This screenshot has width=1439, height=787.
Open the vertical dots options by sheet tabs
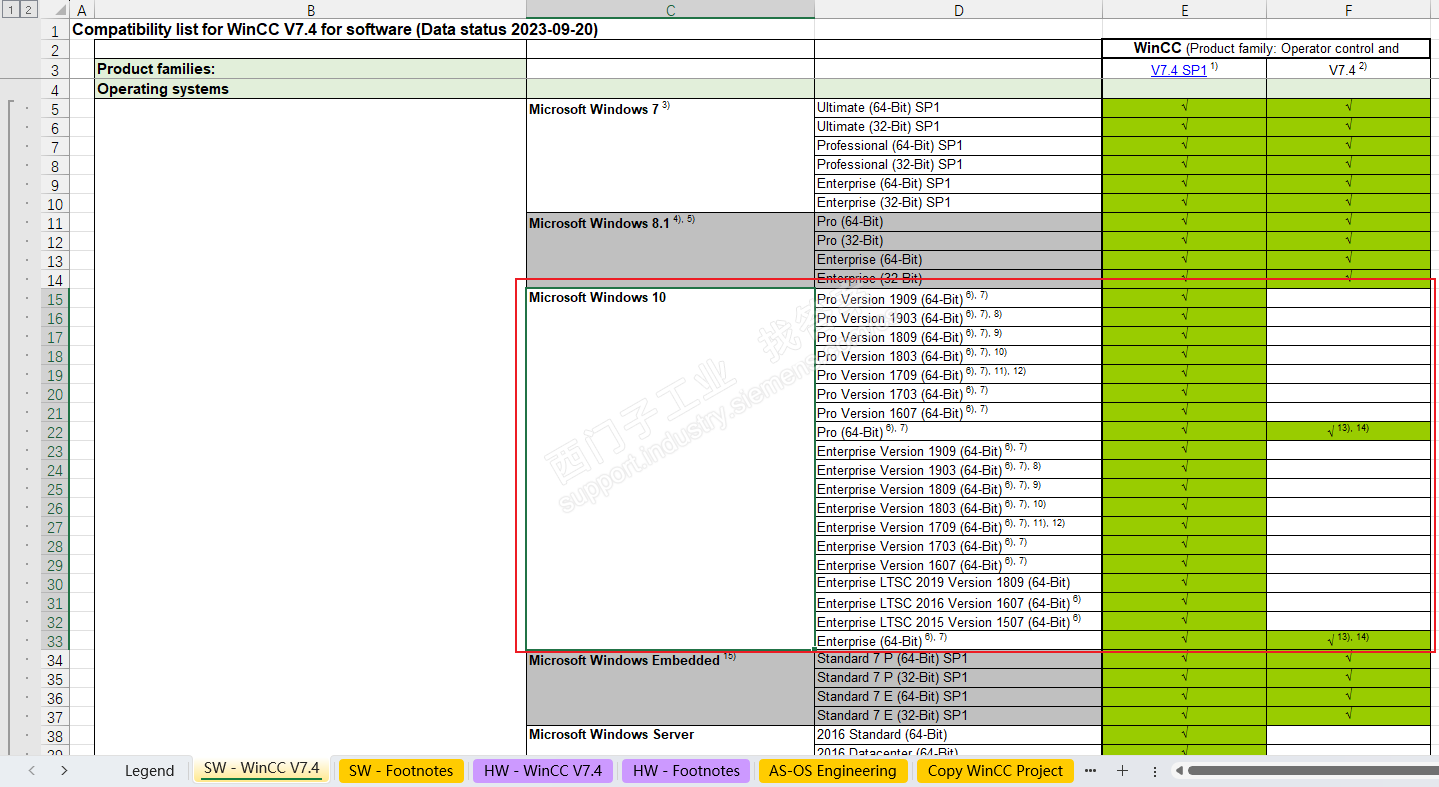click(1154, 770)
